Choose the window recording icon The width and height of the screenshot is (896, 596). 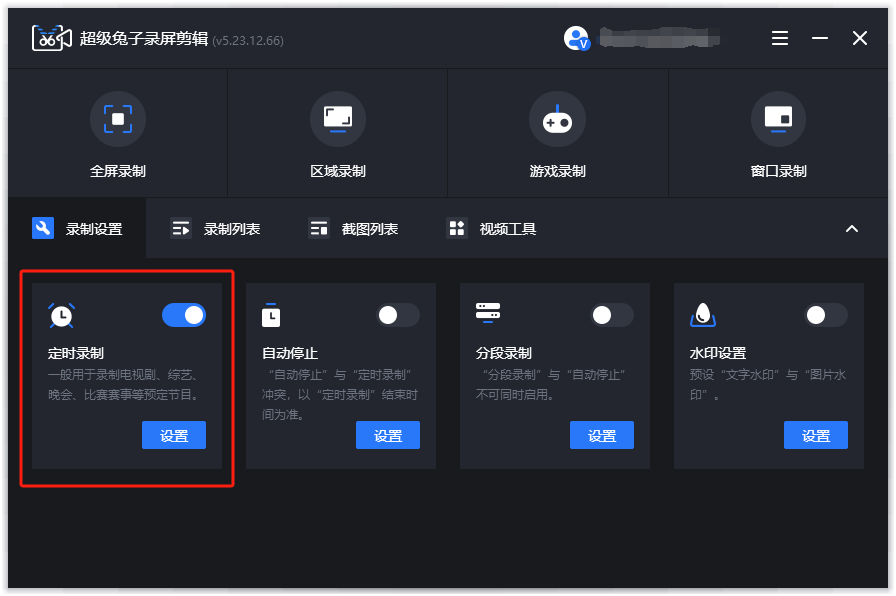coord(778,119)
